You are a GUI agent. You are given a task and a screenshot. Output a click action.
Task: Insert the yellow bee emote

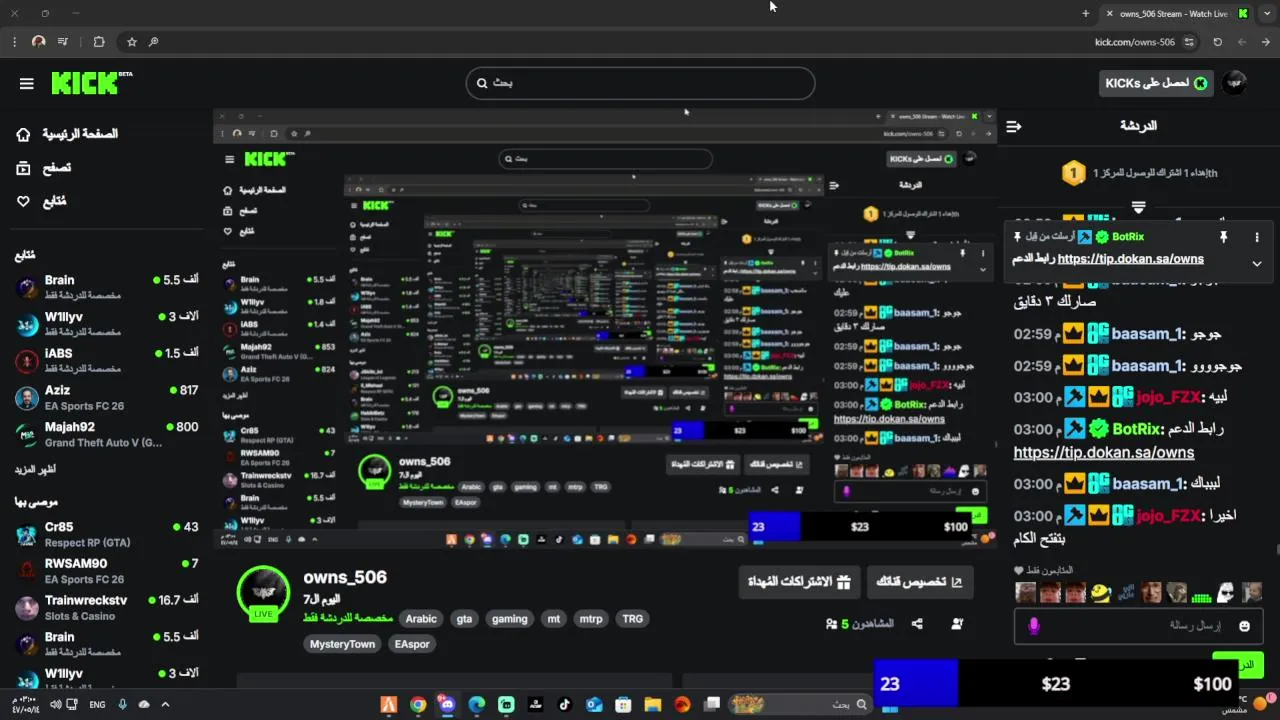click(x=1100, y=593)
